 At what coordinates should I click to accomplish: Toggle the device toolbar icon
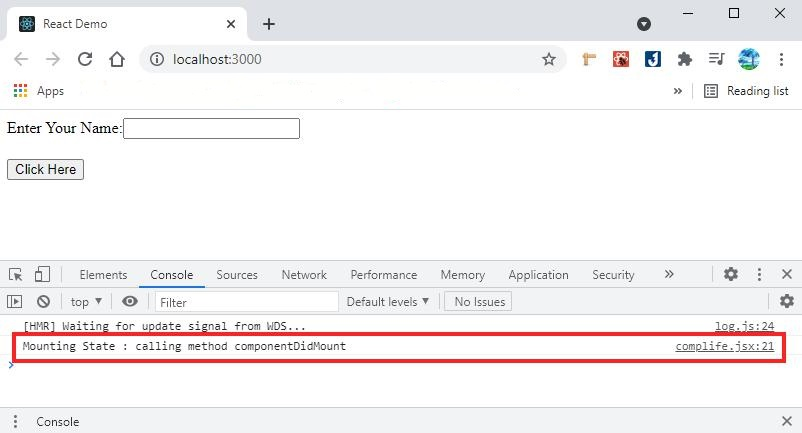click(x=42, y=275)
